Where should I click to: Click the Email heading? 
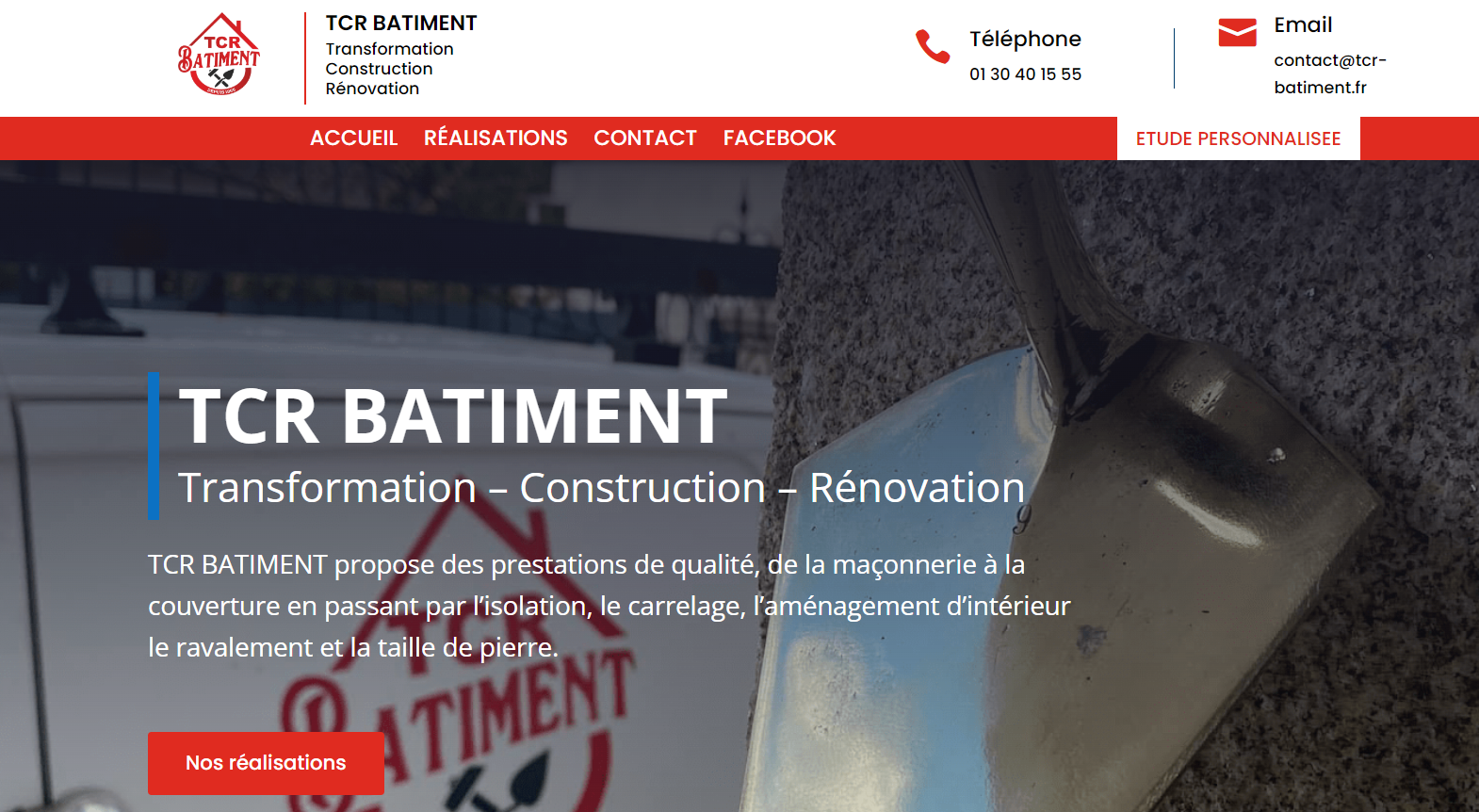[x=1303, y=25]
